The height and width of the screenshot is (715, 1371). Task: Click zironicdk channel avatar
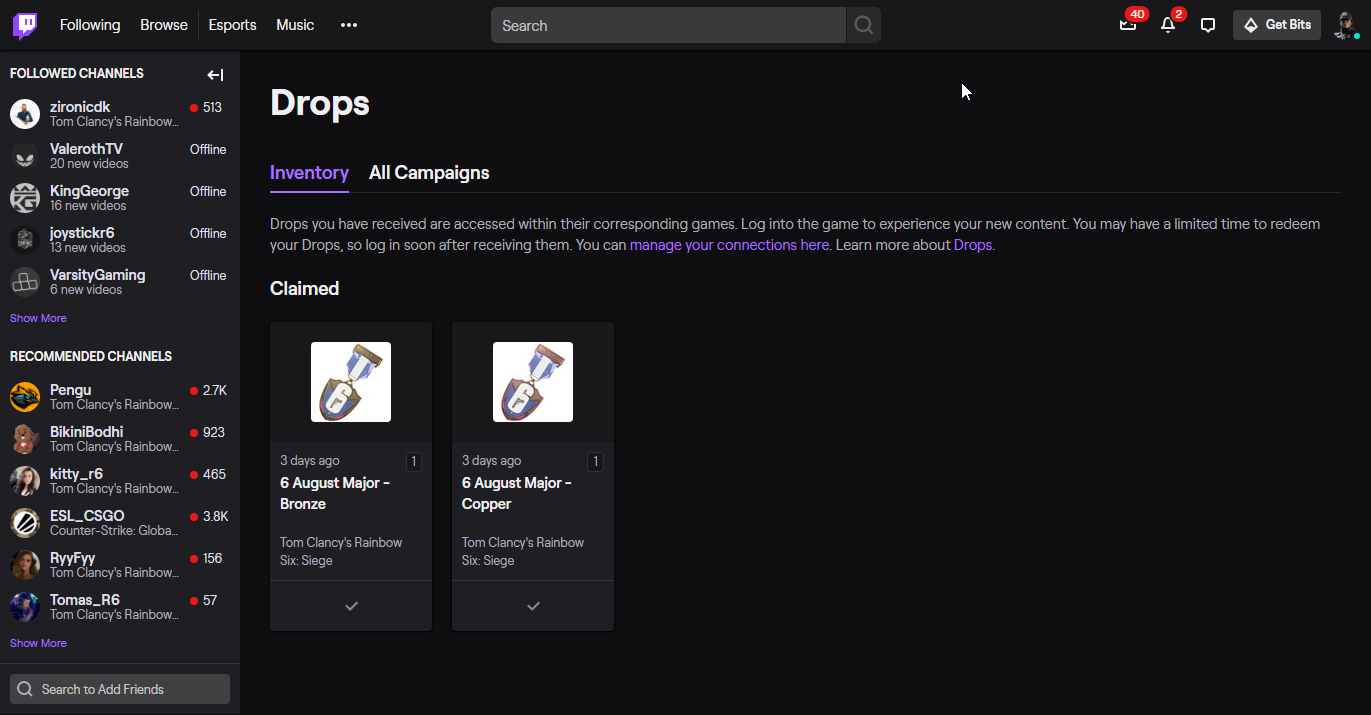click(x=25, y=114)
